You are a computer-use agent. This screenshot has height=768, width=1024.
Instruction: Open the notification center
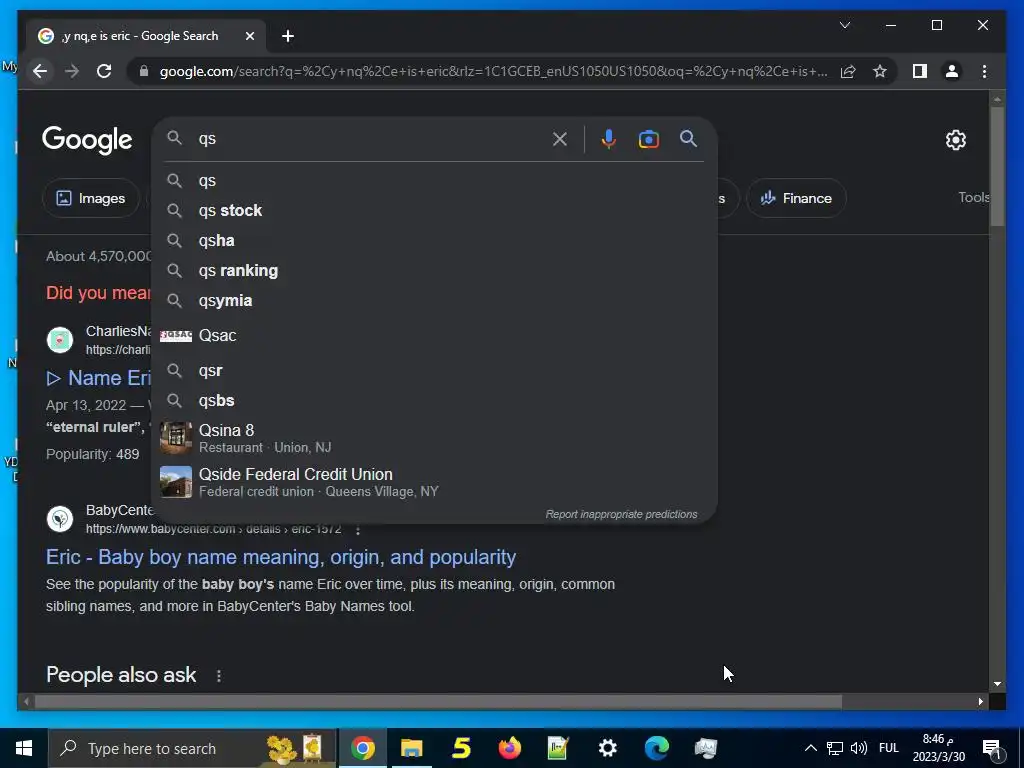pyautogui.click(x=992, y=749)
